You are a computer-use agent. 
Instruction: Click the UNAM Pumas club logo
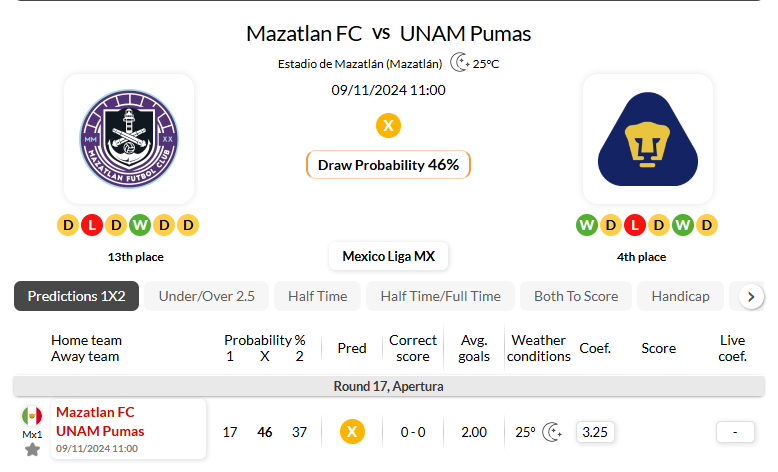click(648, 139)
